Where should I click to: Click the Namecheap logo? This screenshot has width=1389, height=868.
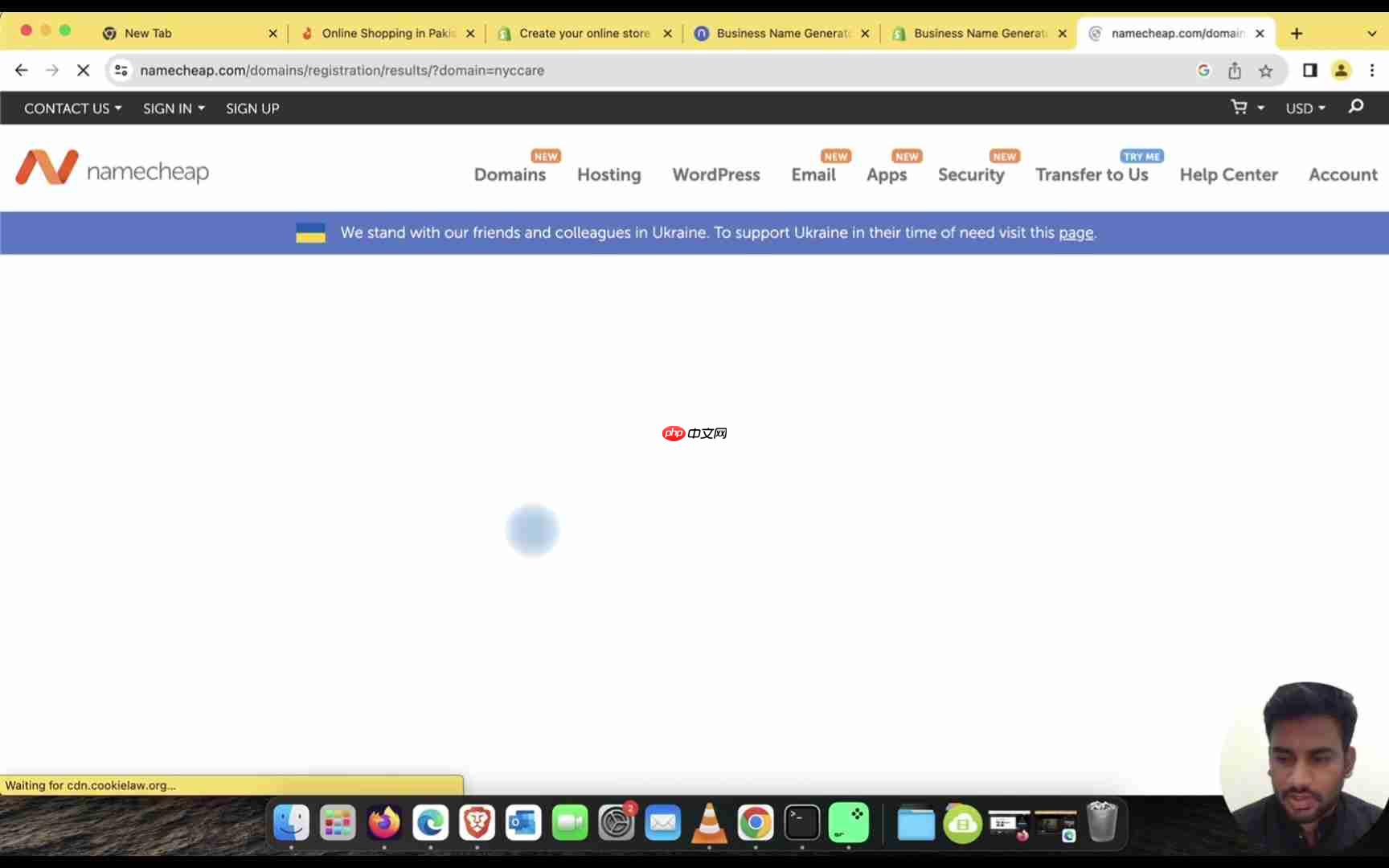coord(113,168)
